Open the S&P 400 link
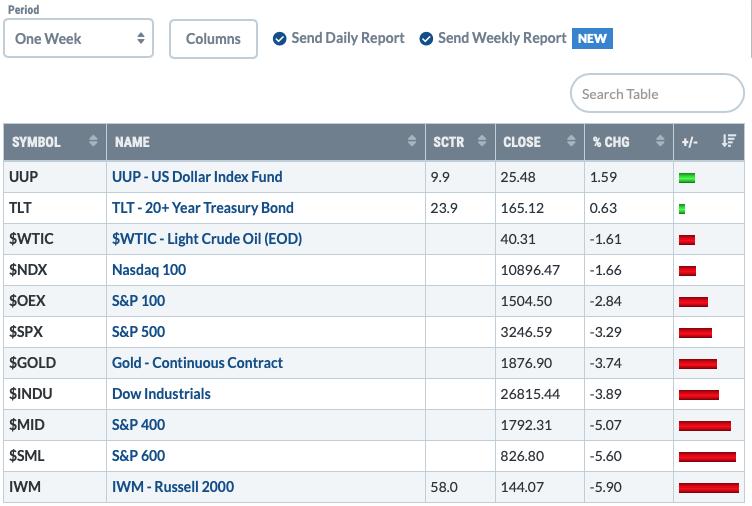Image resolution: width=752 pixels, height=506 pixels. click(x=138, y=424)
